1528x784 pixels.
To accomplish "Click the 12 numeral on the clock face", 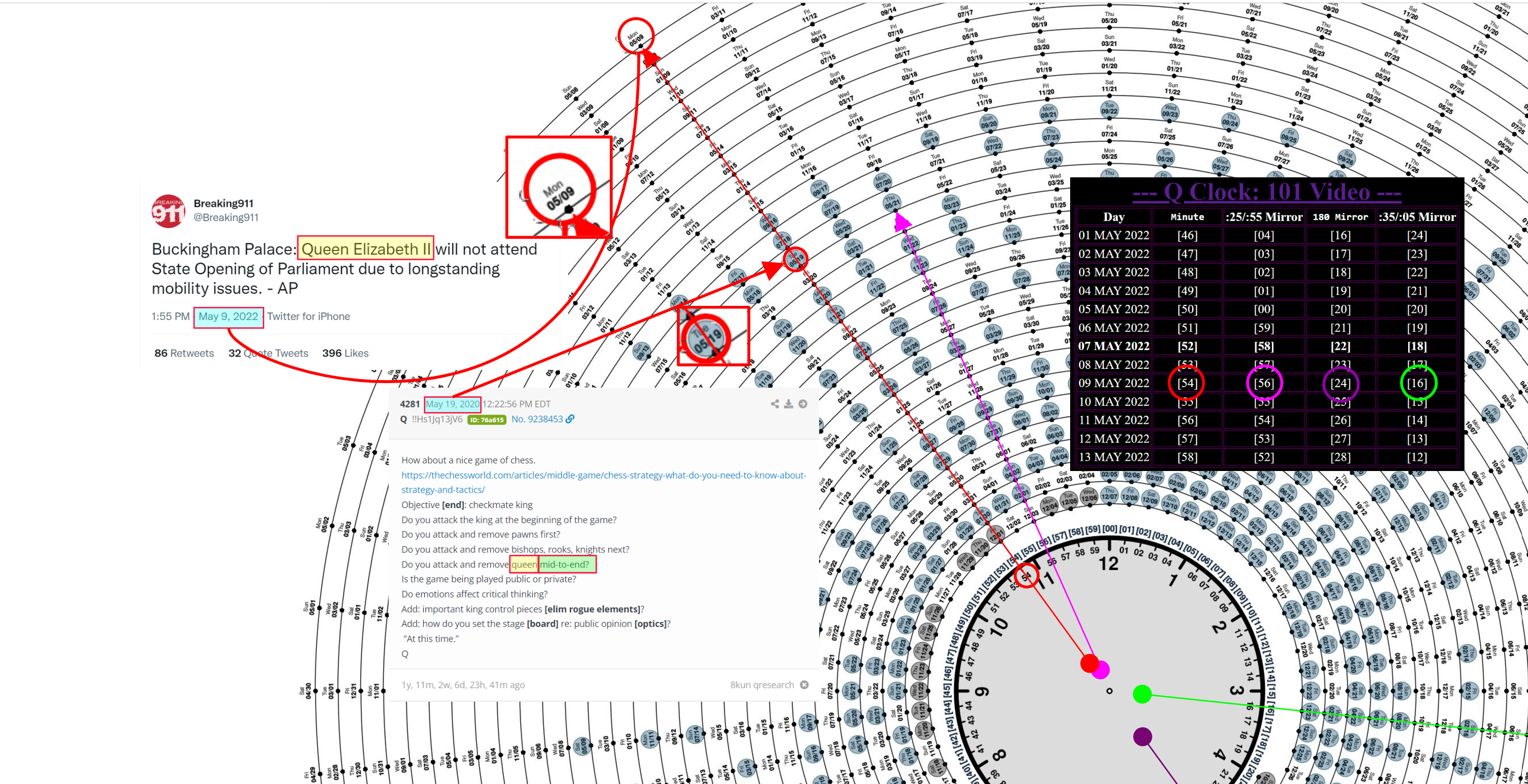I will tap(1108, 563).
